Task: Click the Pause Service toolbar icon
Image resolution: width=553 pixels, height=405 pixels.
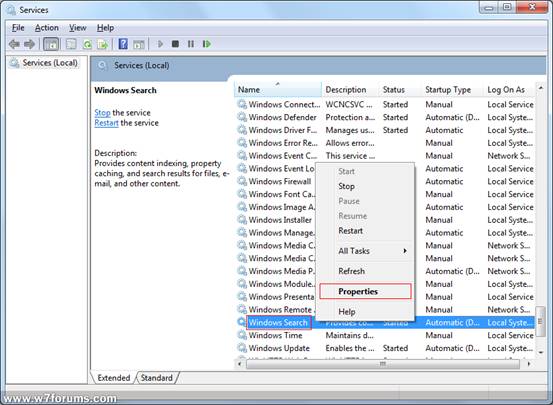Action: click(x=191, y=44)
